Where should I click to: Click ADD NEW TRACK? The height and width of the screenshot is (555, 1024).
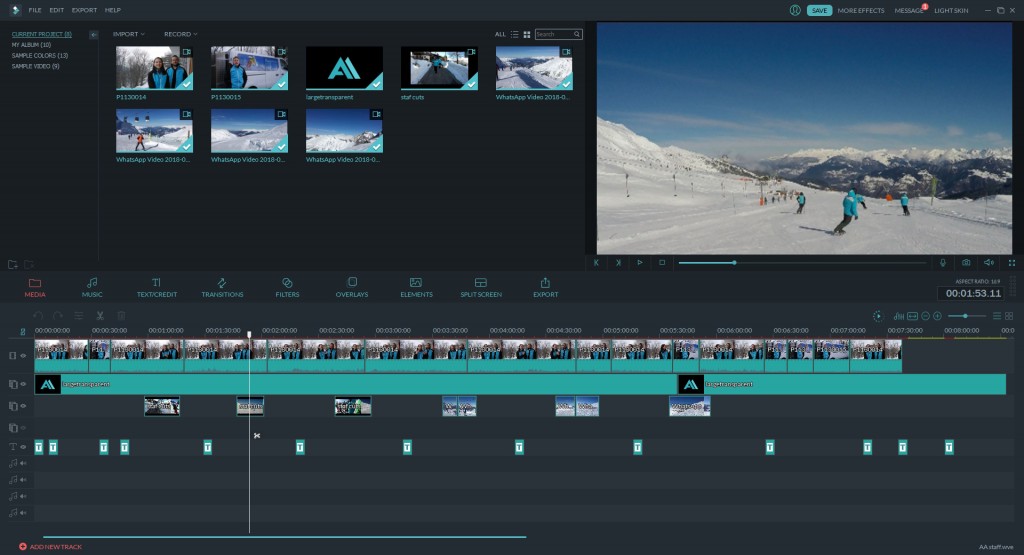(50, 547)
